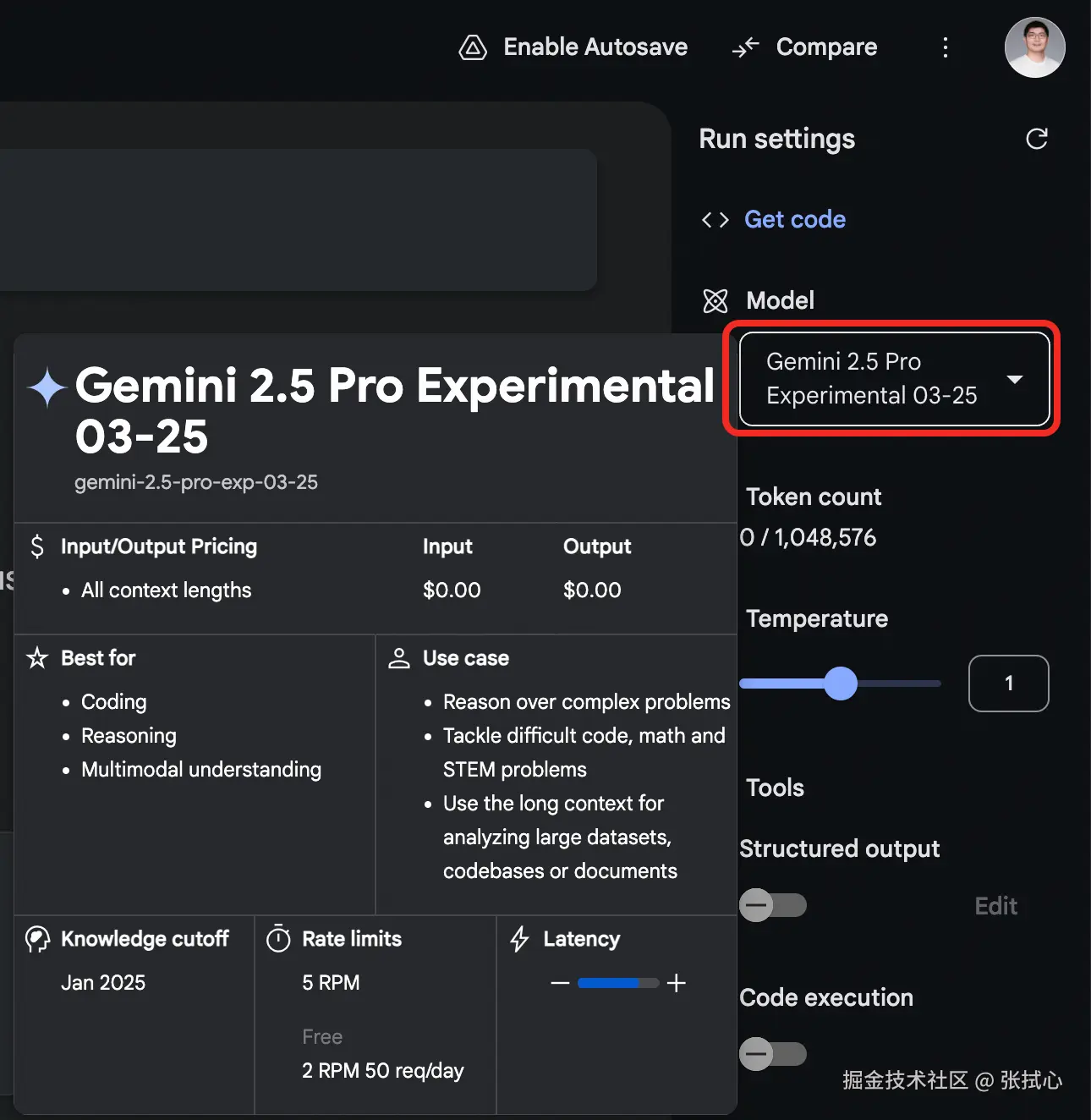The image size is (1091, 1120).
Task: Click the Token count label
Action: point(814,497)
